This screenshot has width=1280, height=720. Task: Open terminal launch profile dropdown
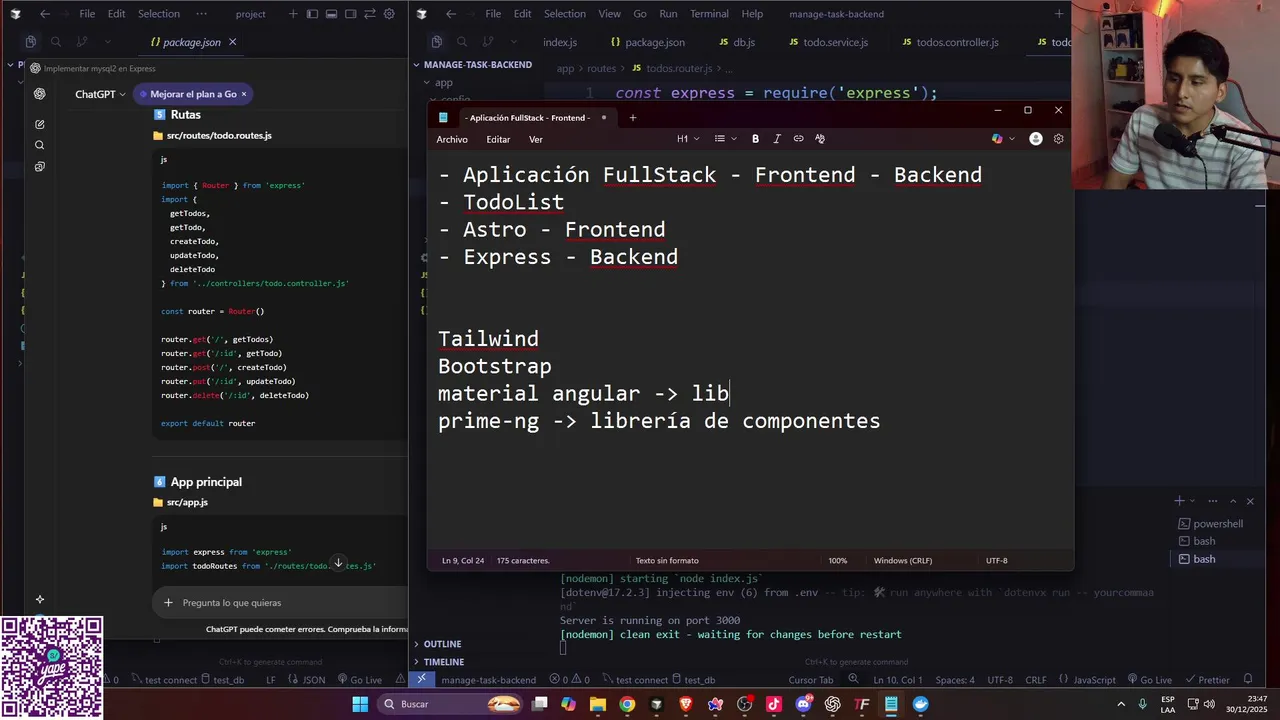pos(1193,501)
